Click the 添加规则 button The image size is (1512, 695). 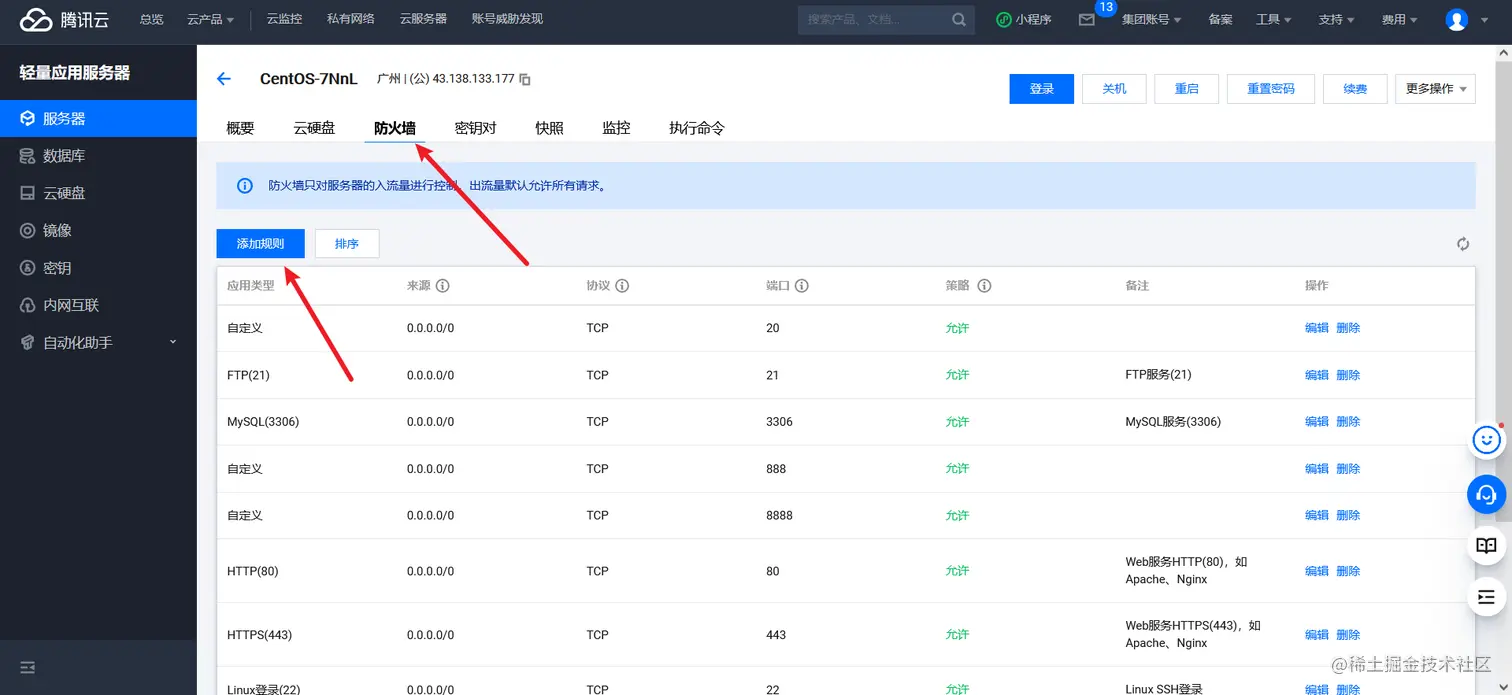click(260, 244)
